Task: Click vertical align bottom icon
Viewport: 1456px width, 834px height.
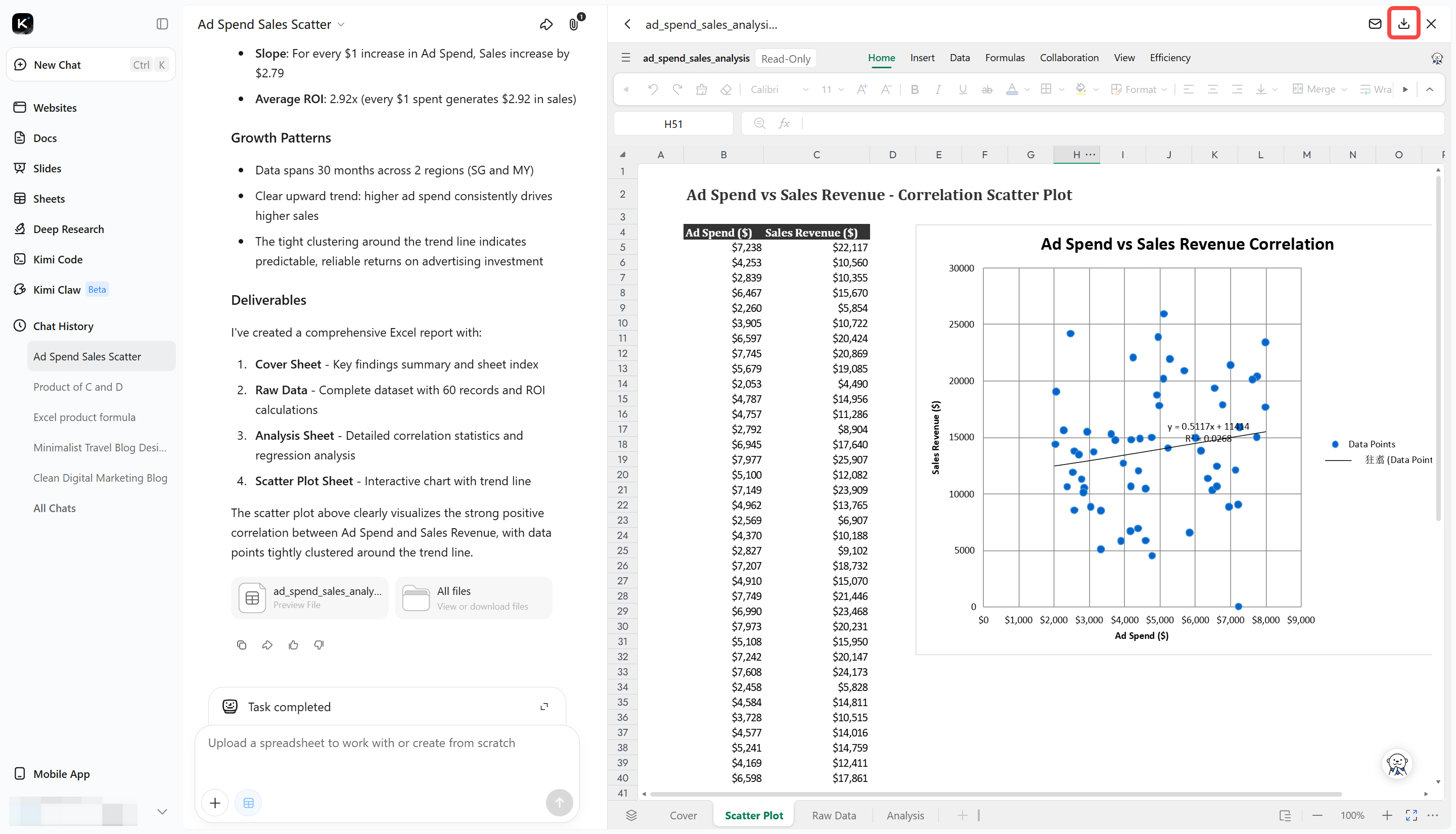Action: (x=1260, y=89)
